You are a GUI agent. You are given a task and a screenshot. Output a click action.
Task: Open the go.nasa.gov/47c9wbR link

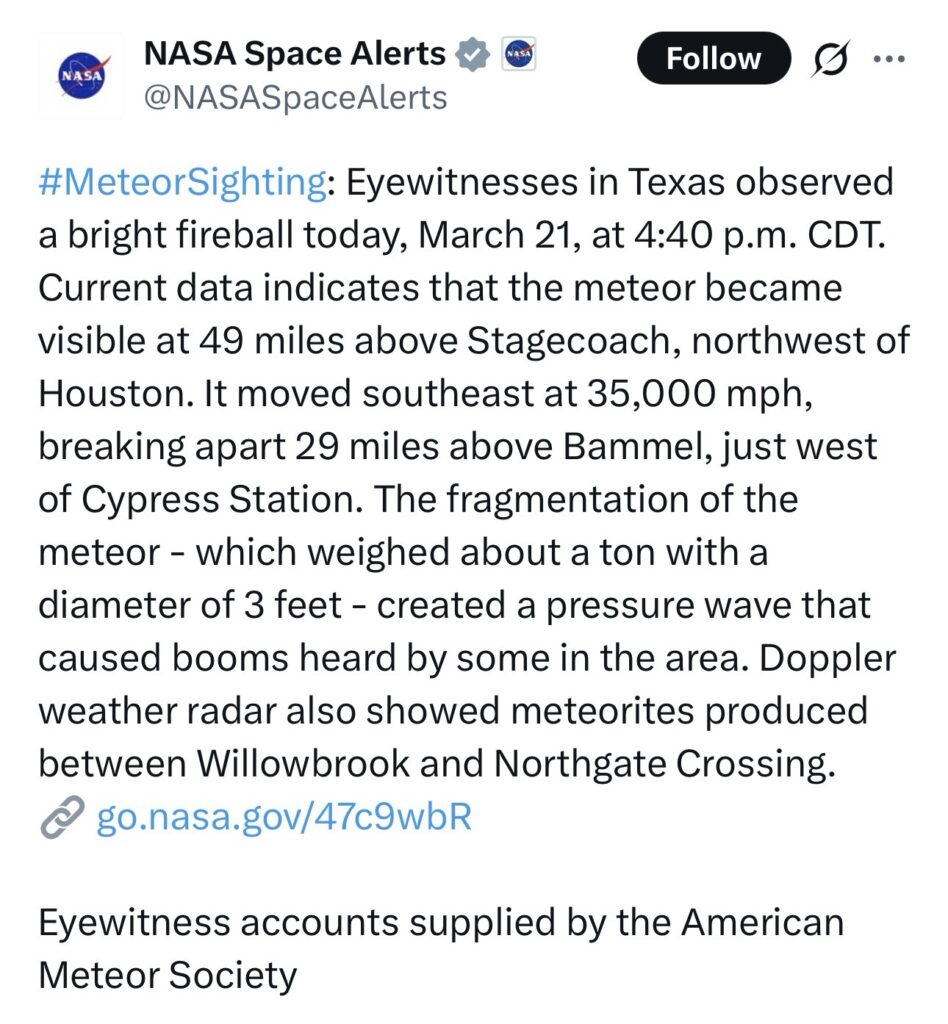[283, 818]
